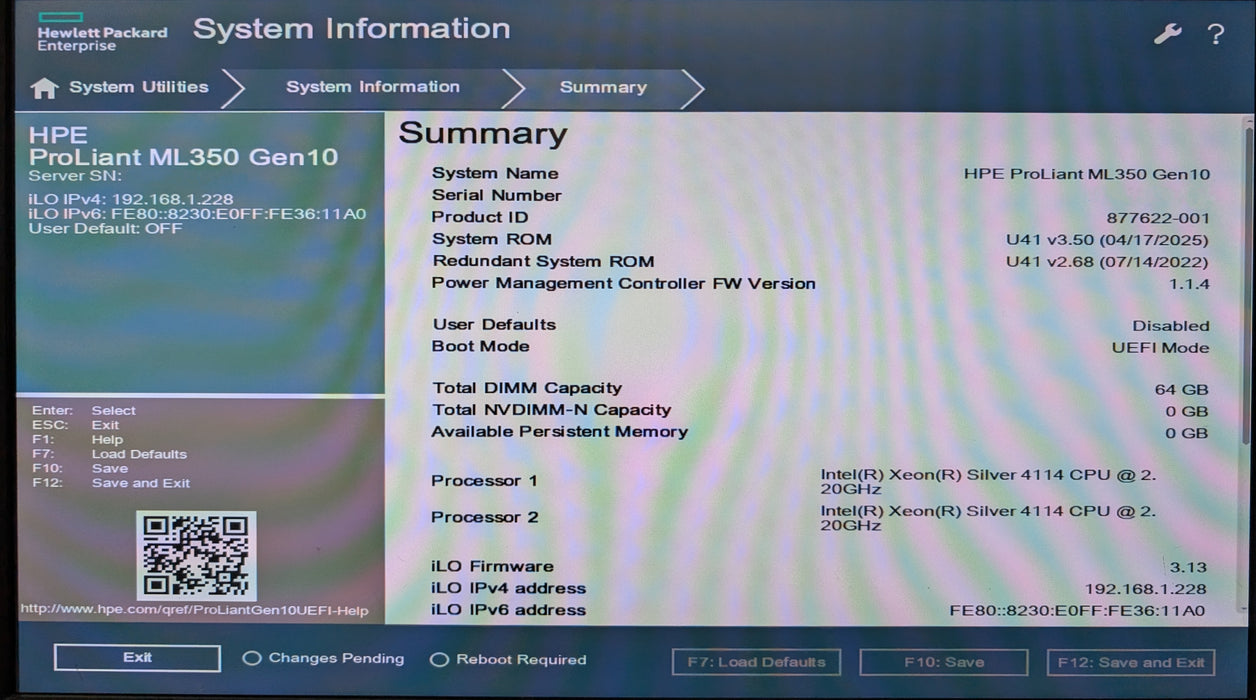Open the ProLiantGen10UEFI-Help URL link

(x=194, y=610)
